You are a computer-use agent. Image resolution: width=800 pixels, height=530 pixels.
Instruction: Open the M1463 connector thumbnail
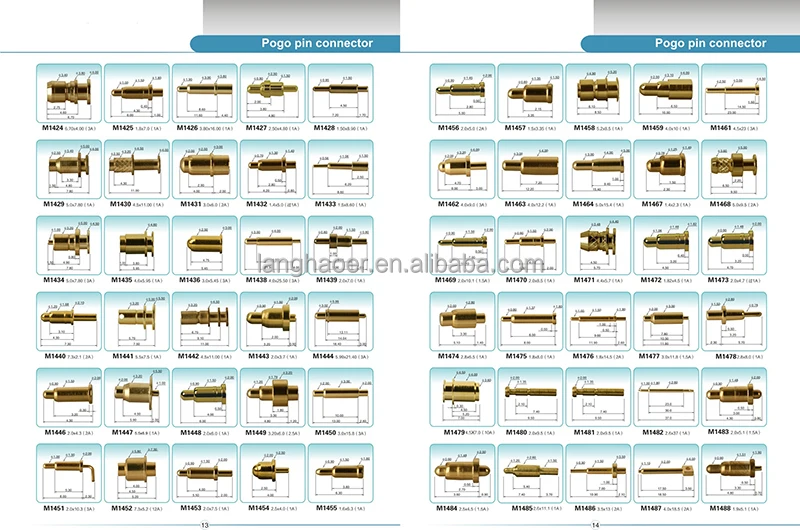[530, 169]
